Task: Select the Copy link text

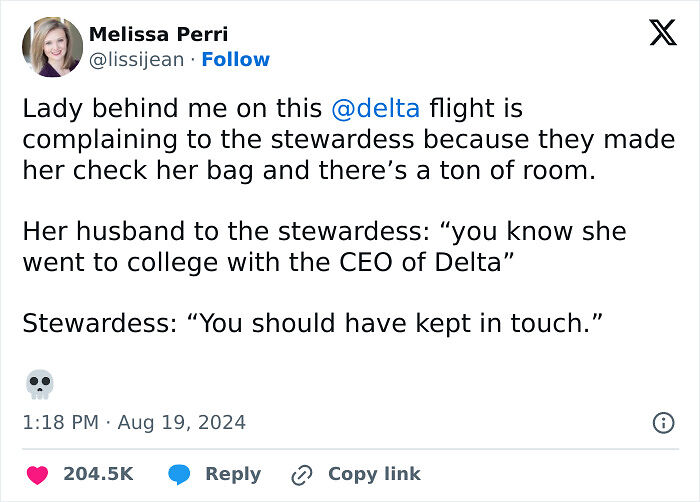Action: pos(374,474)
